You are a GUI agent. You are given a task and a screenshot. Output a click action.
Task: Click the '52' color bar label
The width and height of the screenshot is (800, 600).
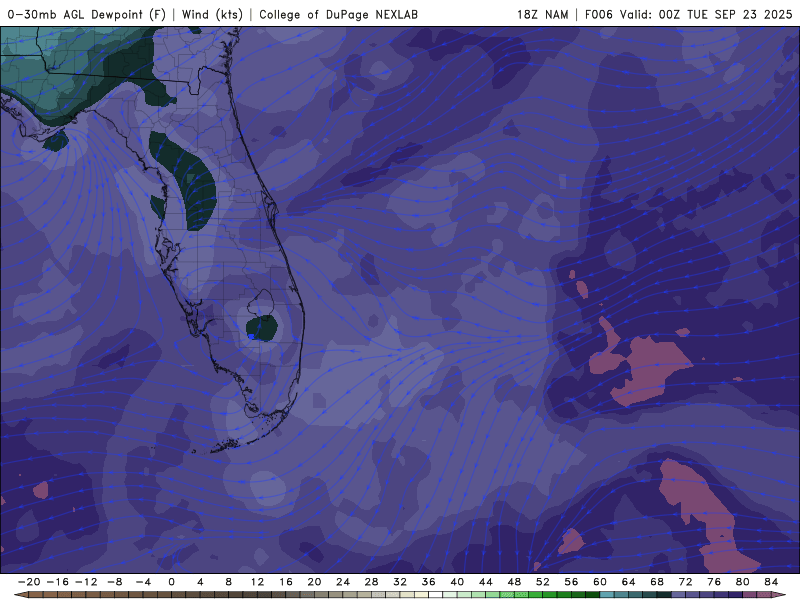tap(543, 582)
